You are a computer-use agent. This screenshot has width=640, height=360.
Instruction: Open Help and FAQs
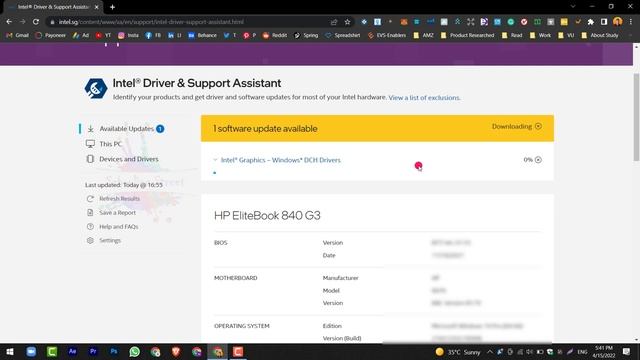pyautogui.click(x=118, y=227)
